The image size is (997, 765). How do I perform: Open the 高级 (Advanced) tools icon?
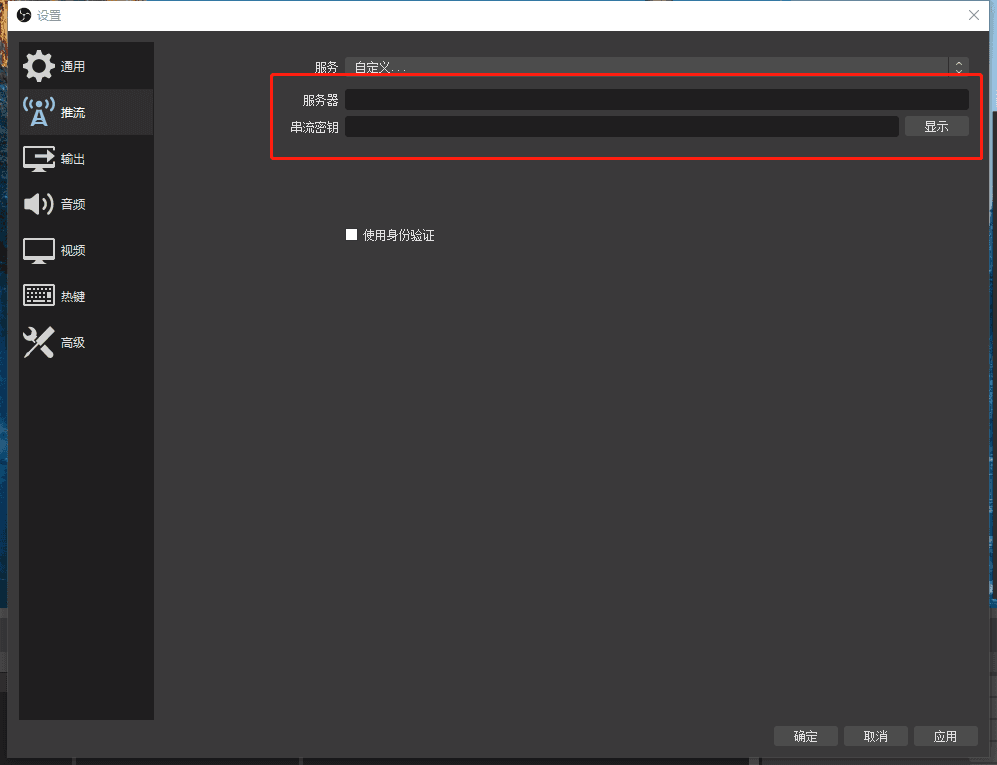click(x=39, y=343)
